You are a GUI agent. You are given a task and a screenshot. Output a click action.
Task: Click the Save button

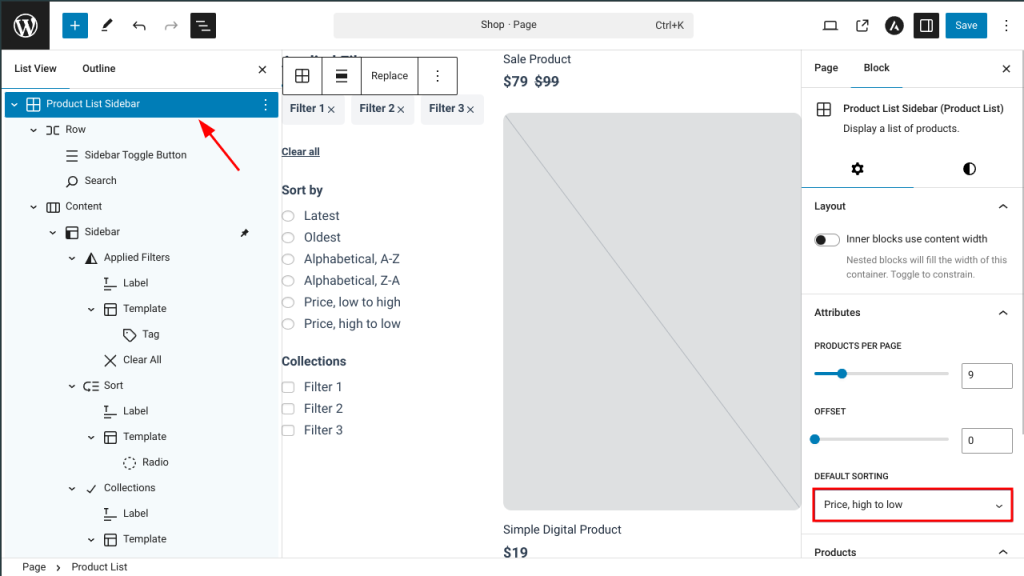(966, 25)
